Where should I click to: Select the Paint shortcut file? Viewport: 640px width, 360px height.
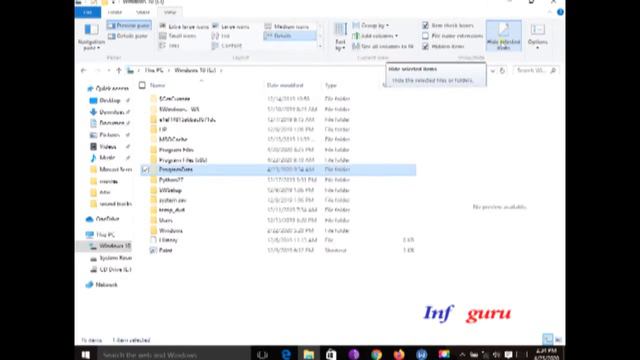coord(165,250)
